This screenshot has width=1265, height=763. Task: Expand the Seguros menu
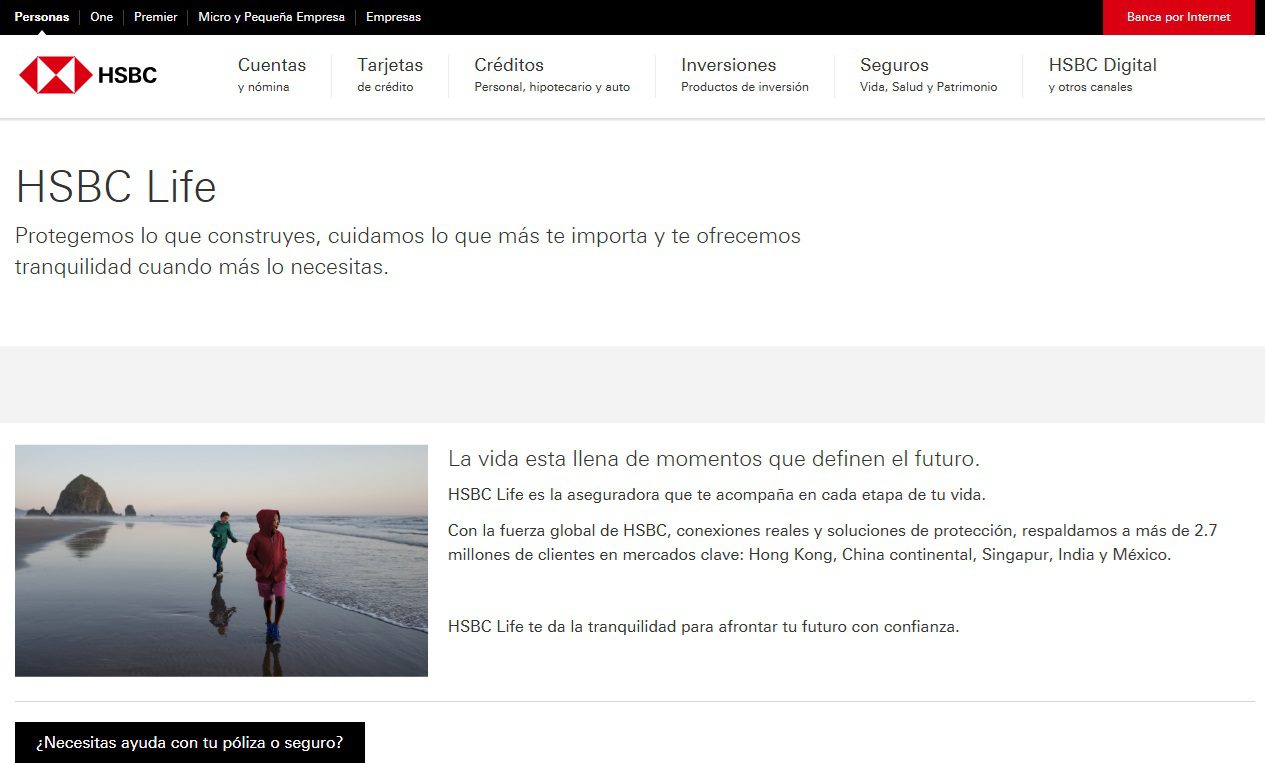[x=928, y=75]
